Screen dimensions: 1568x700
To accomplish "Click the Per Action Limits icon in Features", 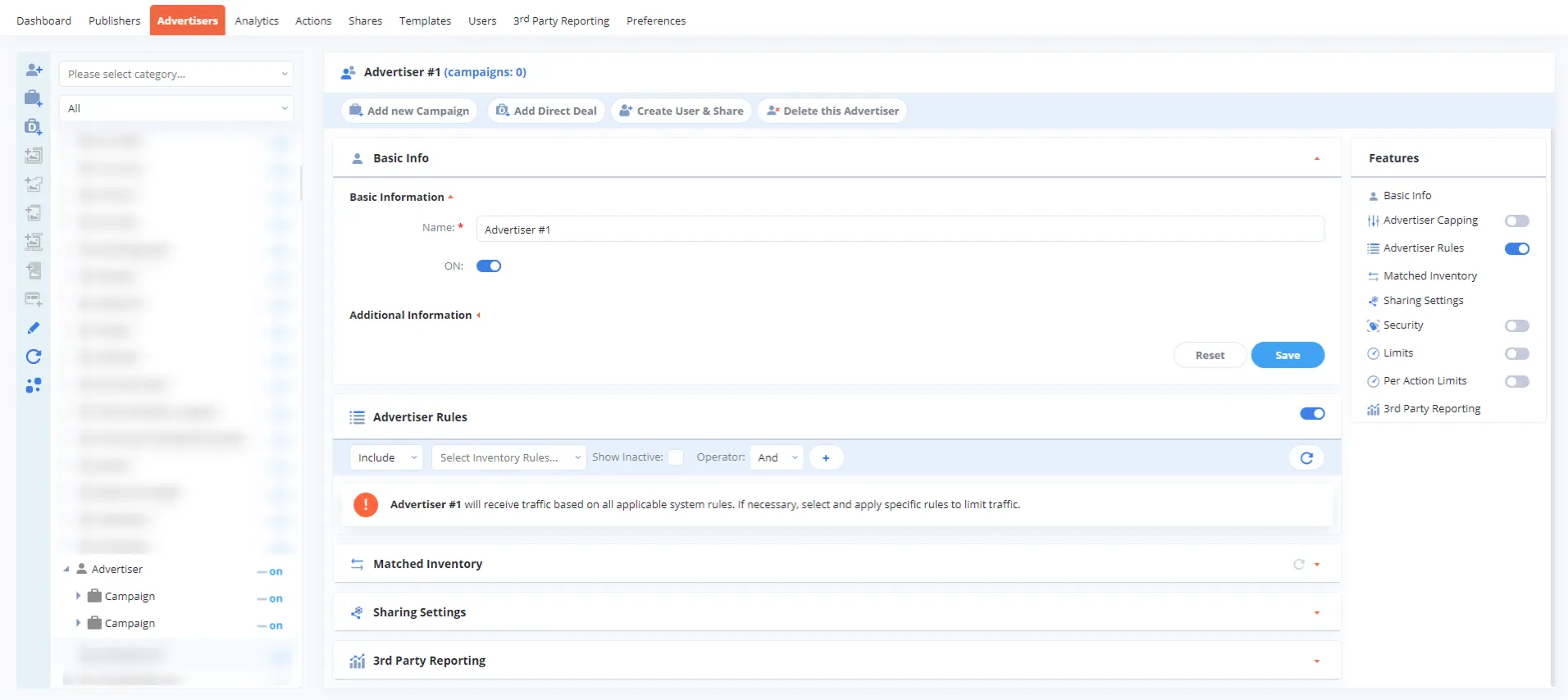I will [1373, 381].
